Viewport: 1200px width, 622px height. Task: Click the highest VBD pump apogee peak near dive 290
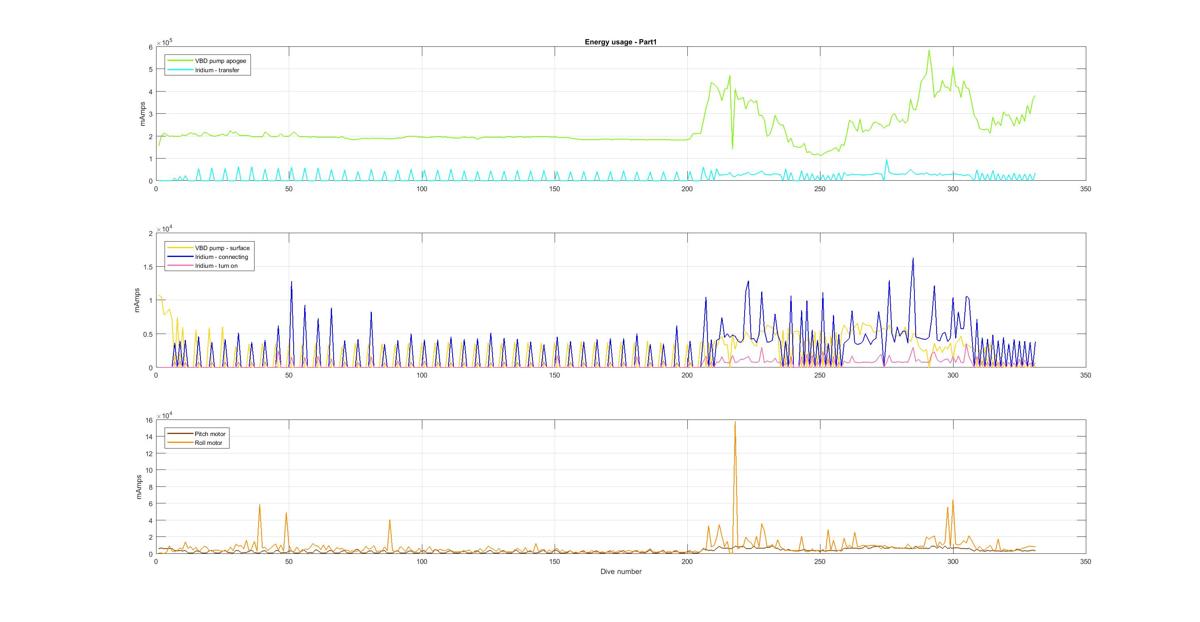pos(929,51)
